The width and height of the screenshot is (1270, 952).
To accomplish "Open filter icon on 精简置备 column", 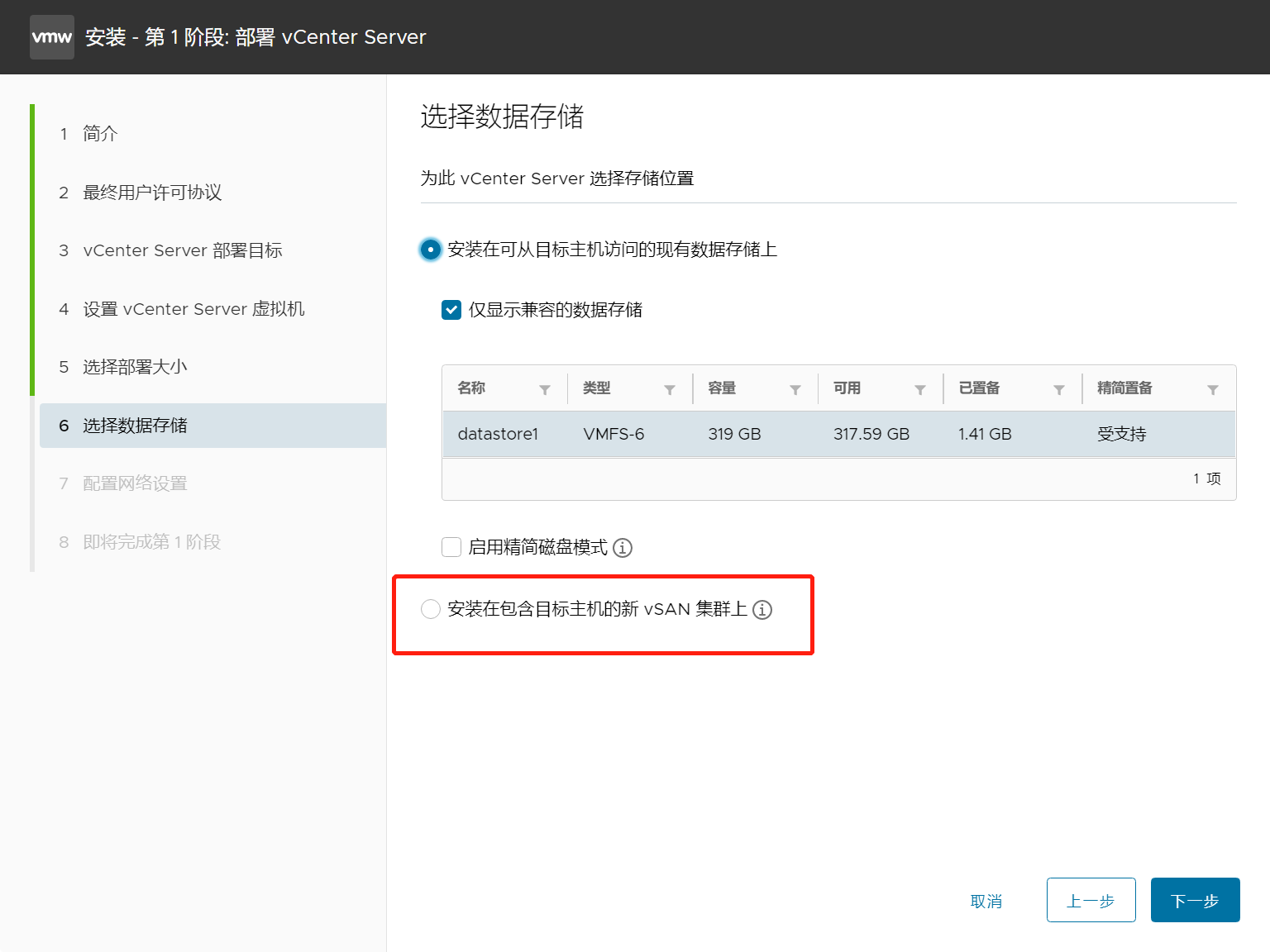I will [x=1213, y=389].
